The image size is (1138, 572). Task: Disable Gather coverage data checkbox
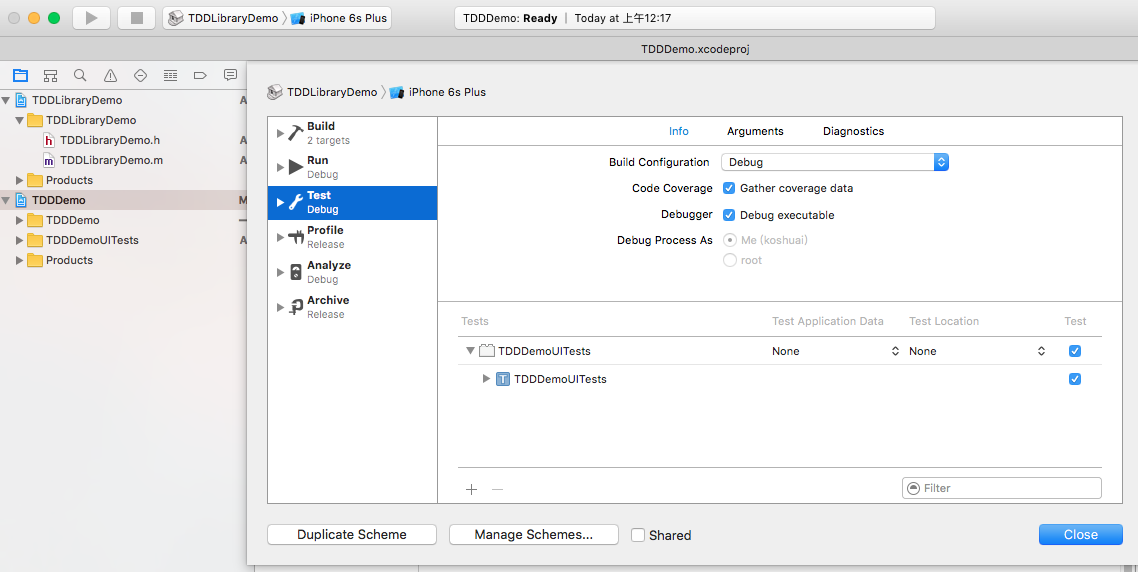729,188
